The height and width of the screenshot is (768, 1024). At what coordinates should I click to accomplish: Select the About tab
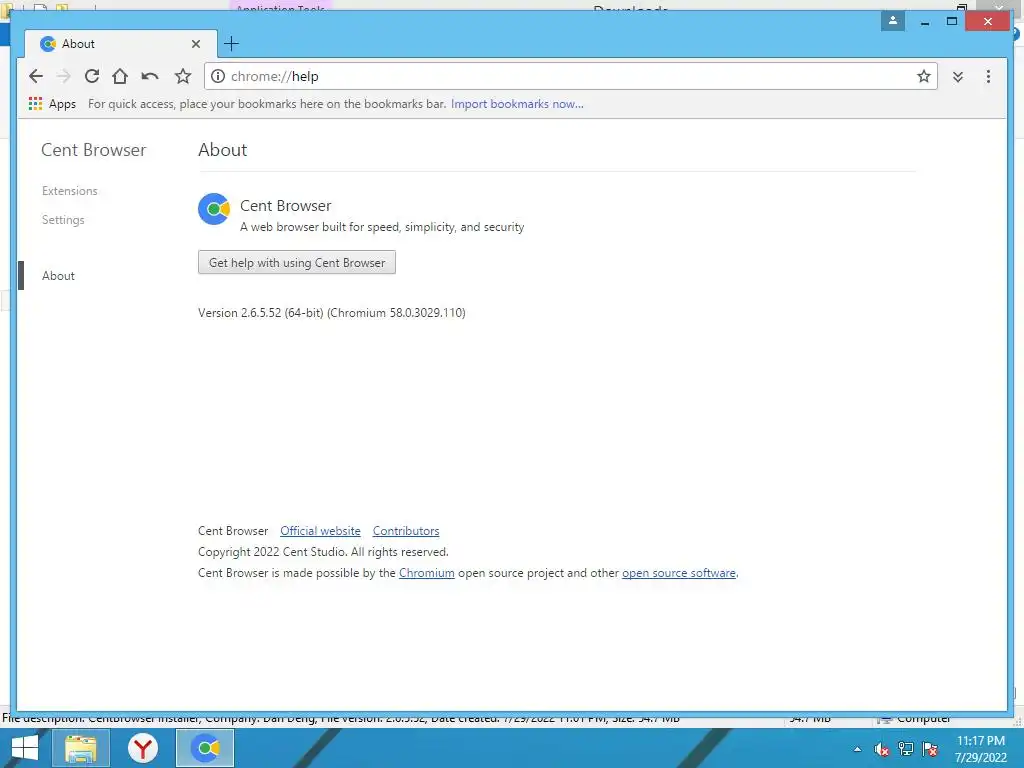(121, 44)
